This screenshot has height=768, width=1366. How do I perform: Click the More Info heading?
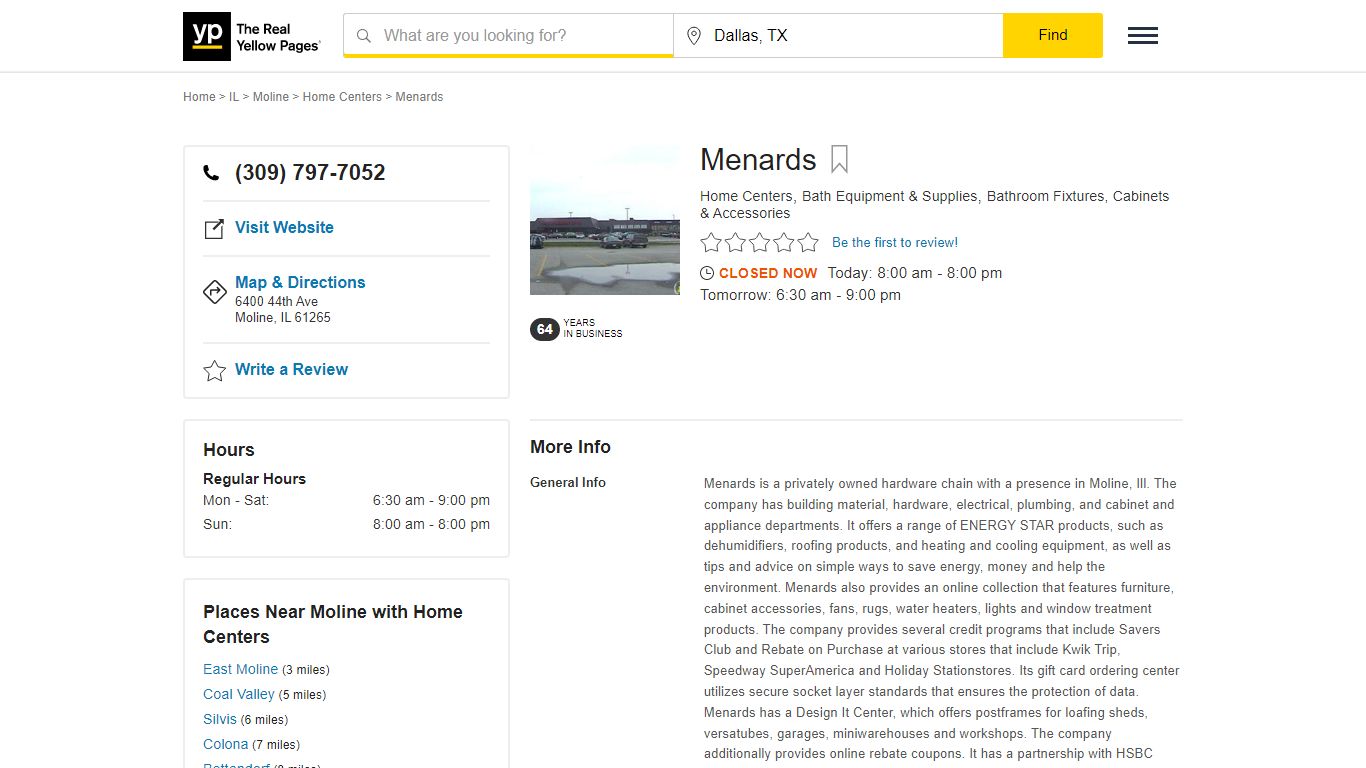(x=570, y=447)
